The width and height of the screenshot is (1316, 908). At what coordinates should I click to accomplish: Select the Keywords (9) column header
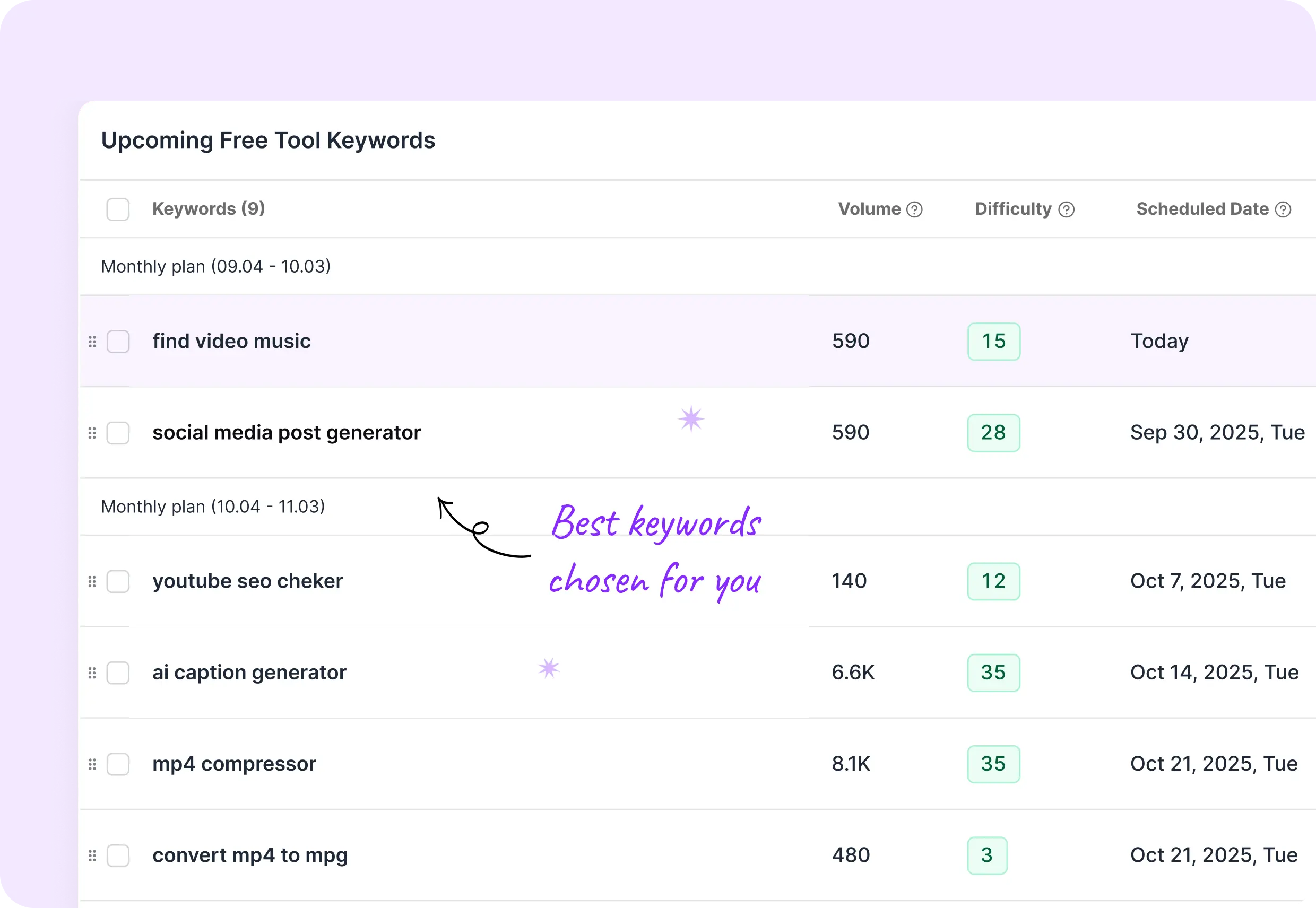click(x=209, y=209)
